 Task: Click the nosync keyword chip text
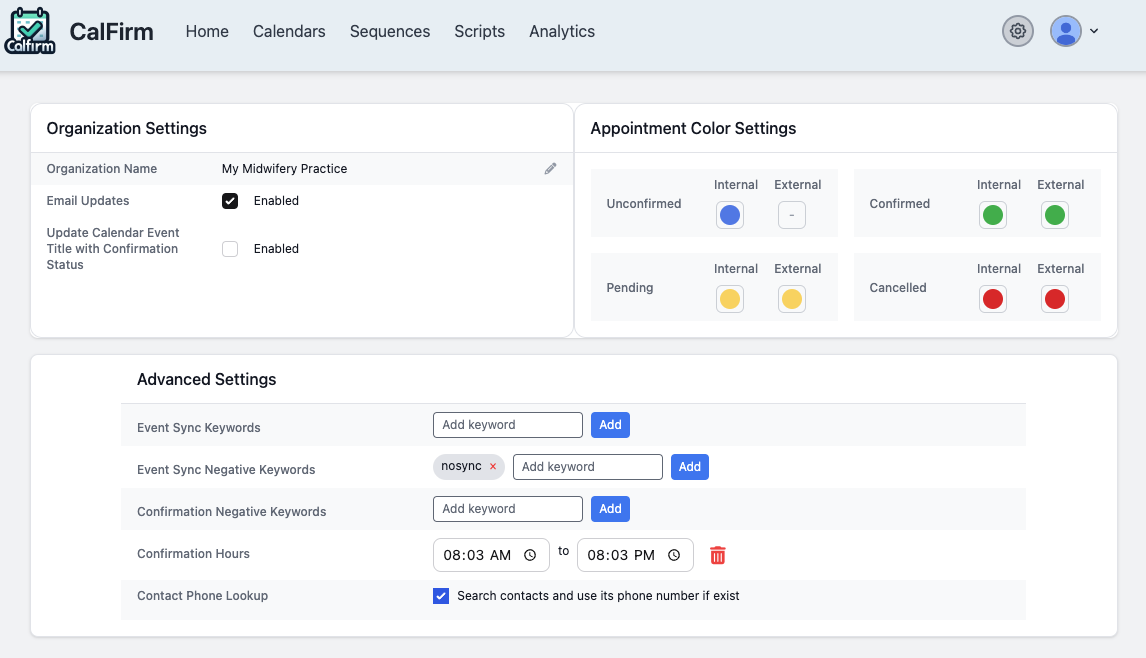click(461, 466)
